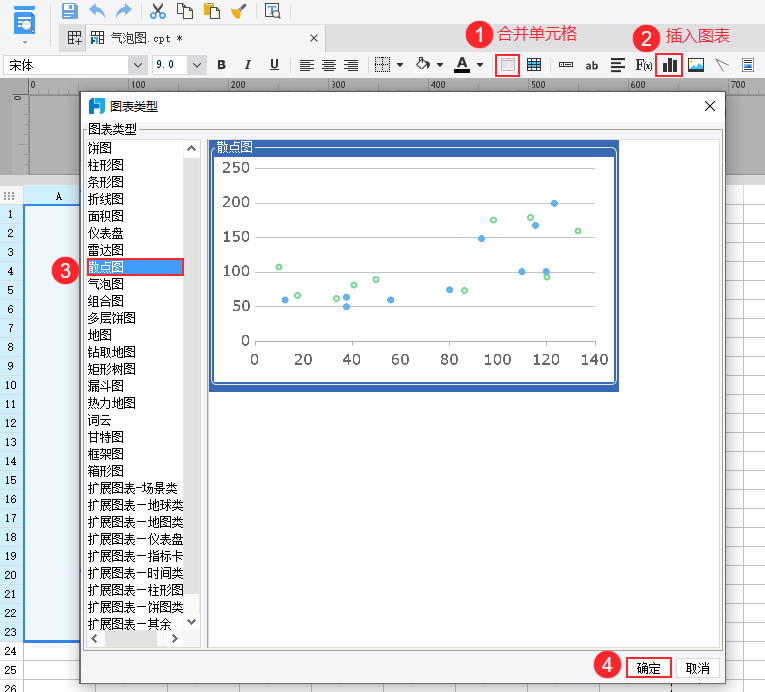765x692 pixels.
Task: Toggle bold formatting button
Action: click(221, 65)
